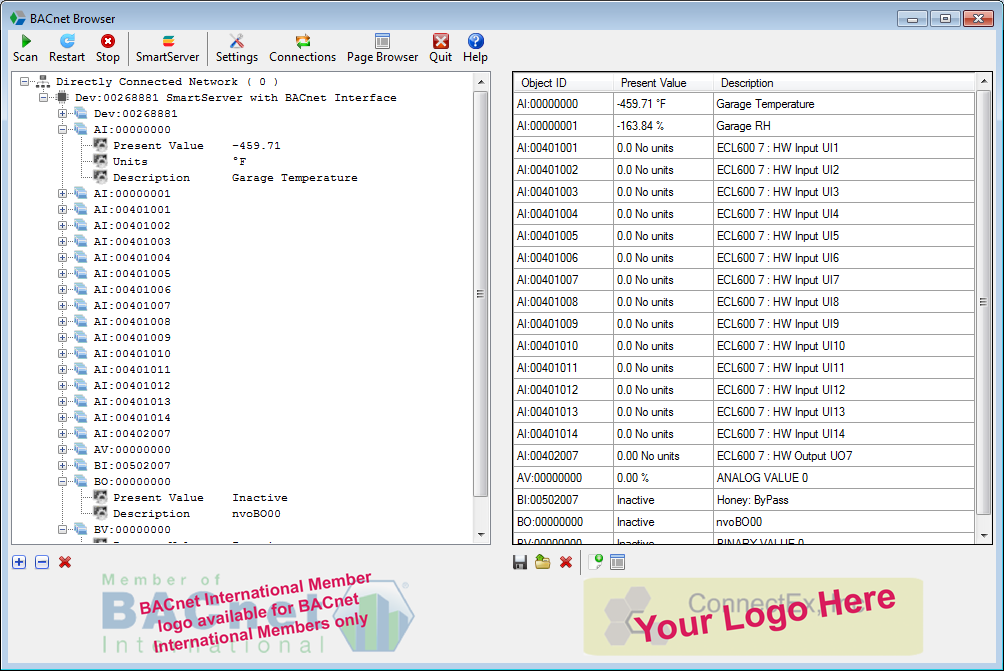Click the table view icon below grid
1004x671 pixels.
[617, 562]
